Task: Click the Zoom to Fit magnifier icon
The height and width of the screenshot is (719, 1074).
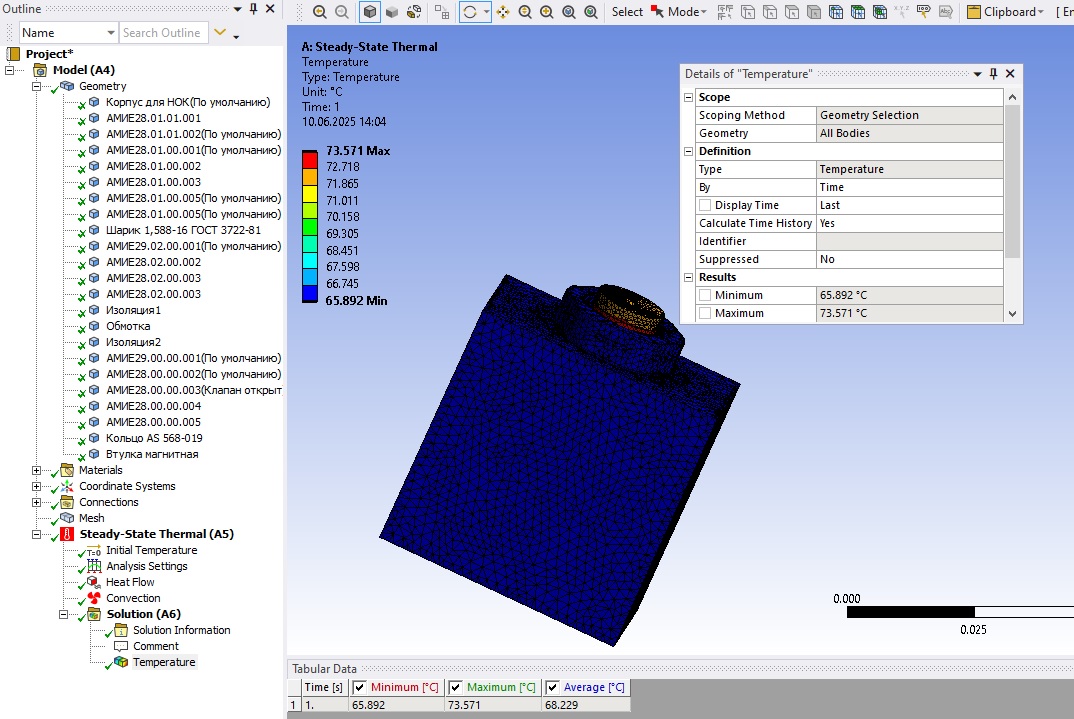Action: pos(569,12)
